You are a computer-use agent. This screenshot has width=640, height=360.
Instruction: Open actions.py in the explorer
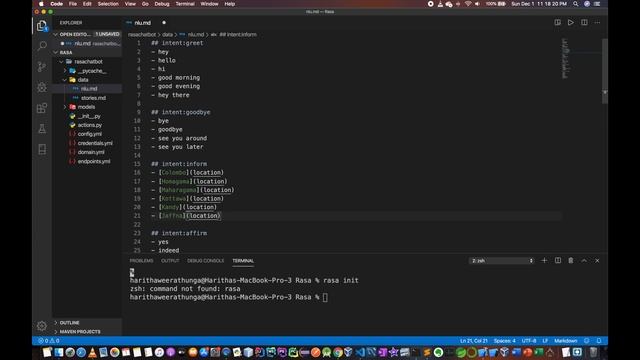pyautogui.click(x=89, y=125)
